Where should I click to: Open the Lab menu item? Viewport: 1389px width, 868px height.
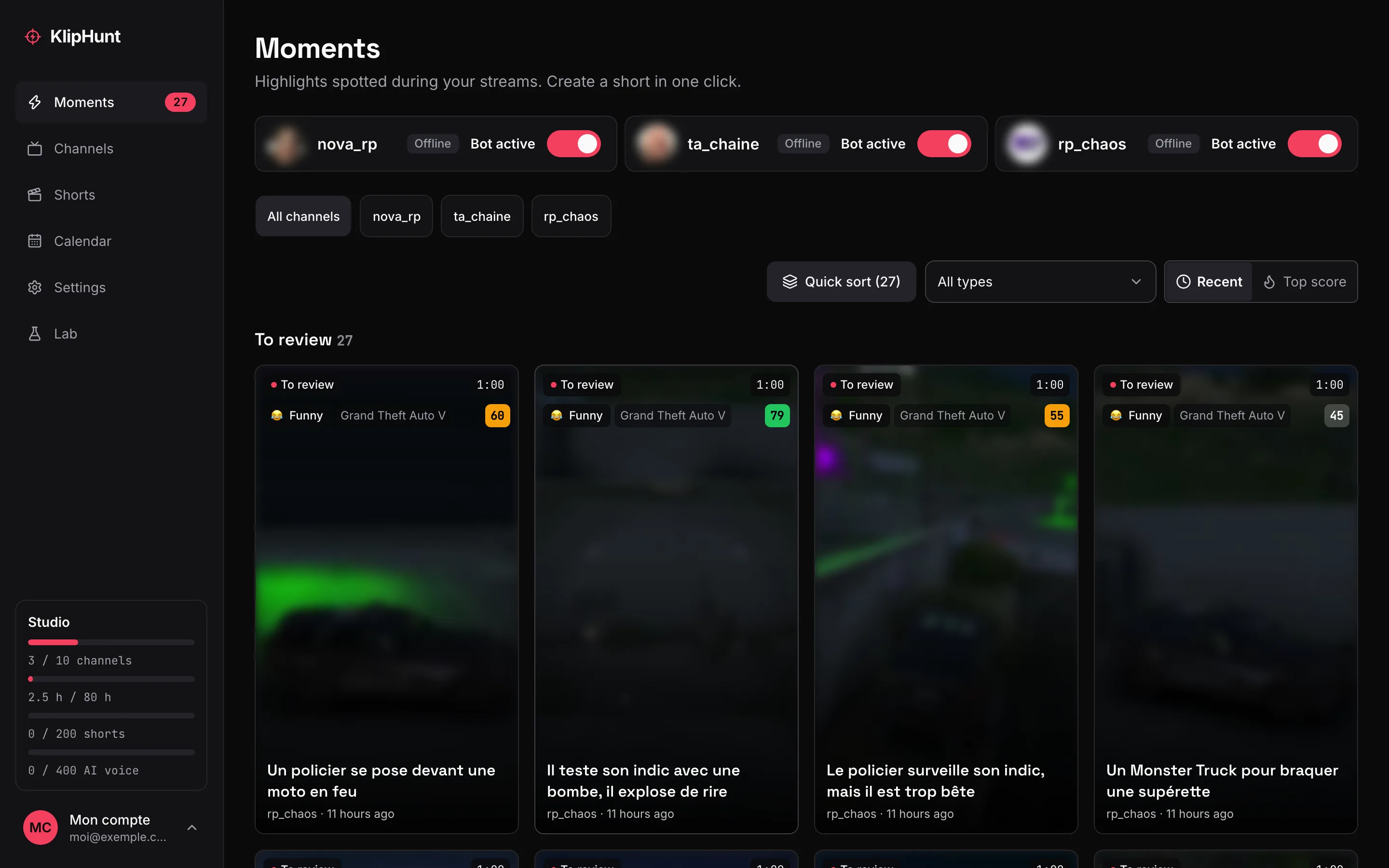111,334
